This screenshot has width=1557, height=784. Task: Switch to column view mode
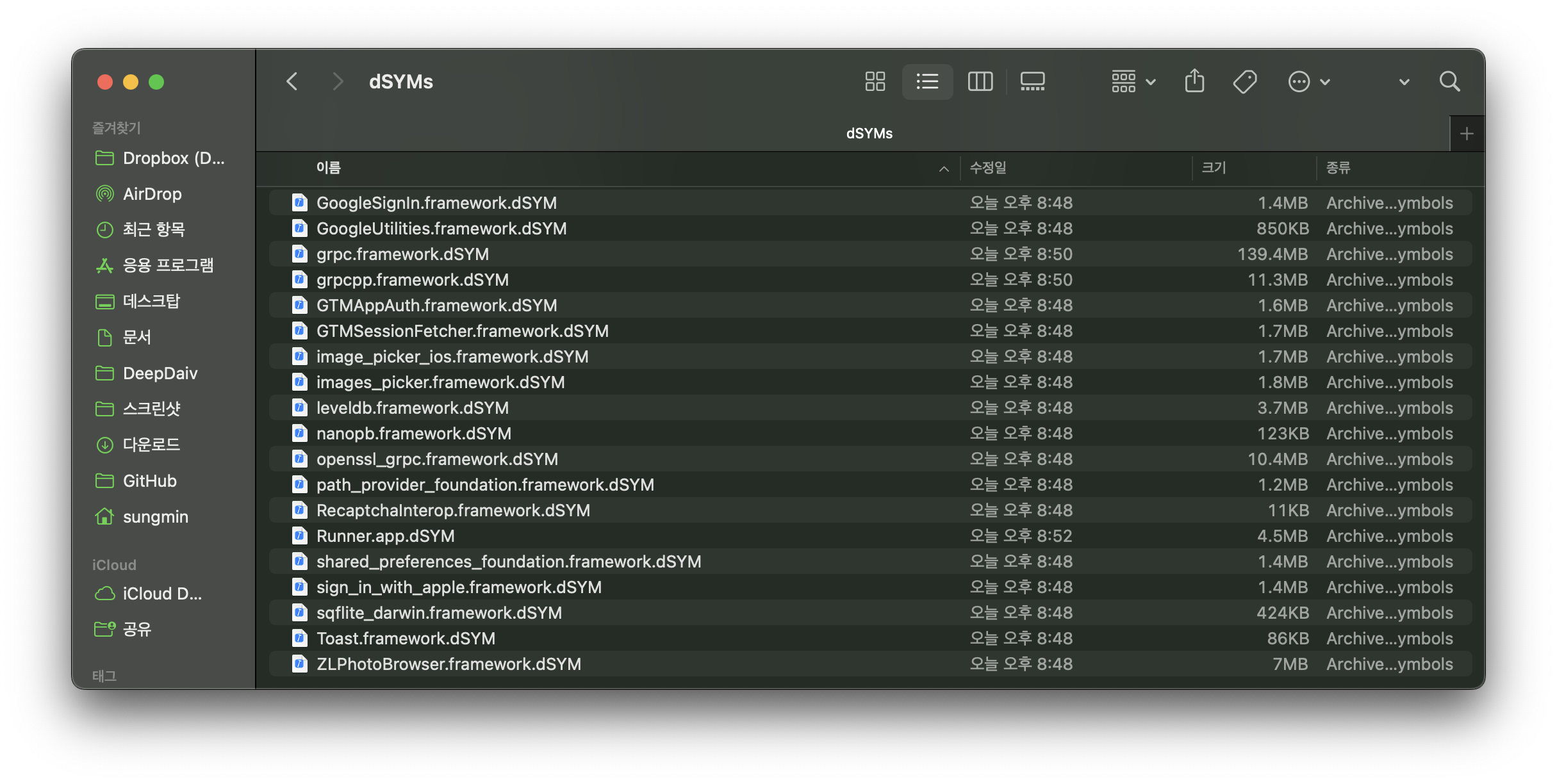(980, 81)
